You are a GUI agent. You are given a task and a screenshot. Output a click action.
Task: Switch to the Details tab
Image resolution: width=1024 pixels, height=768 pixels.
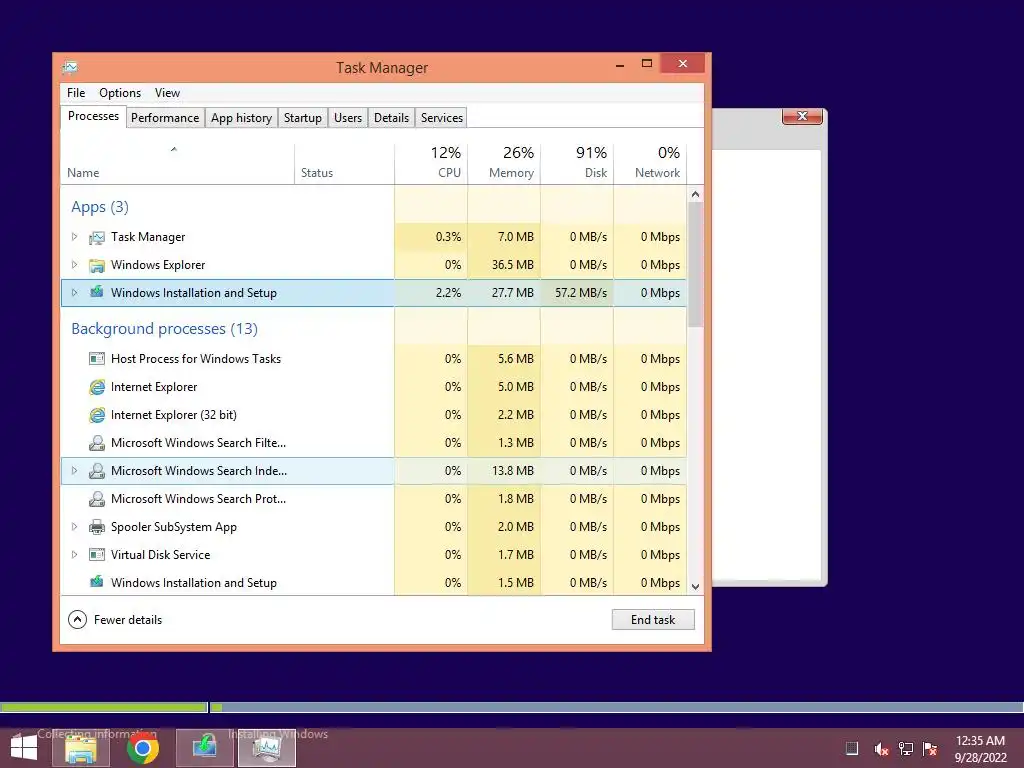391,118
